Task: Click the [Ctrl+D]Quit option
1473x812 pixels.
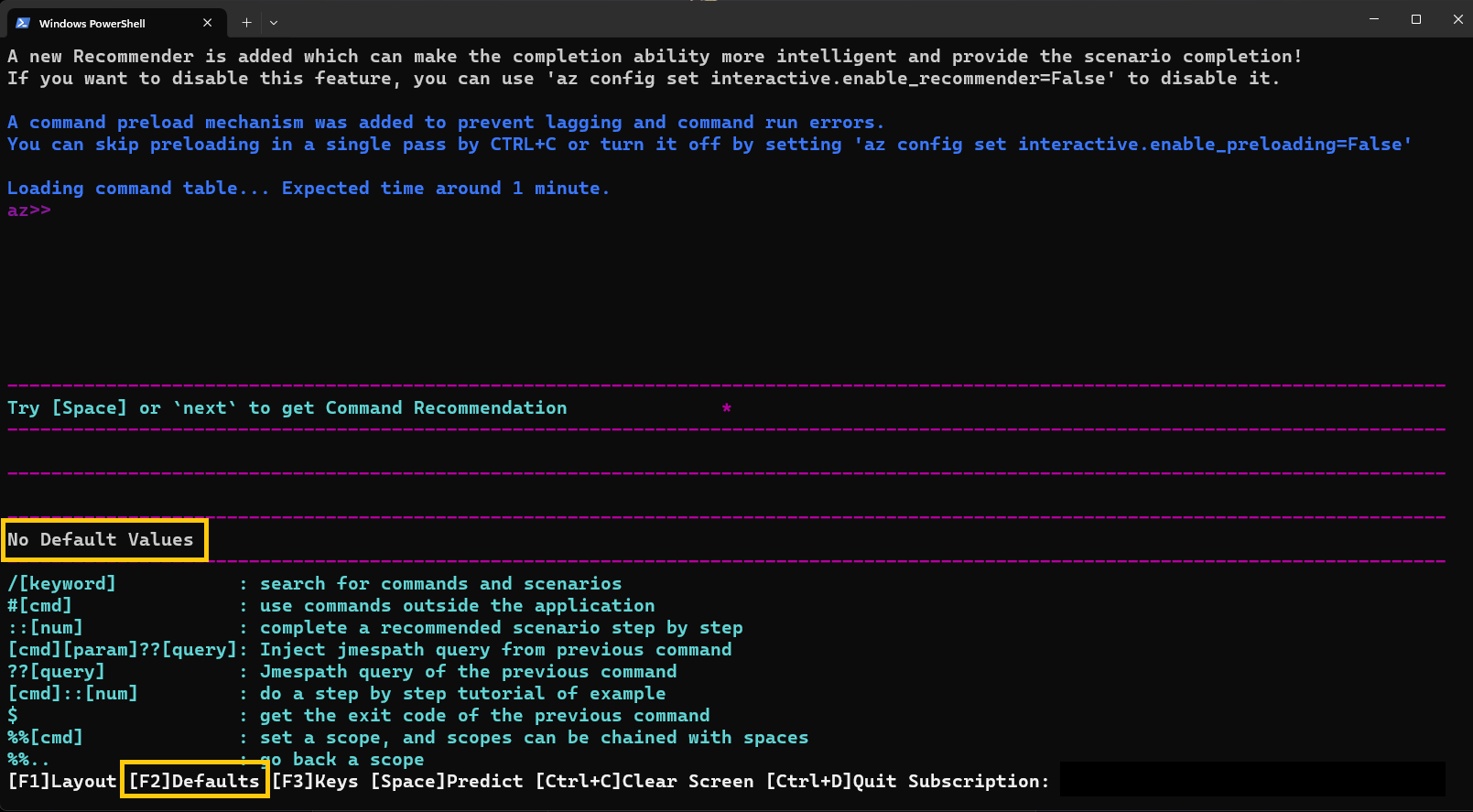Action: tap(831, 781)
